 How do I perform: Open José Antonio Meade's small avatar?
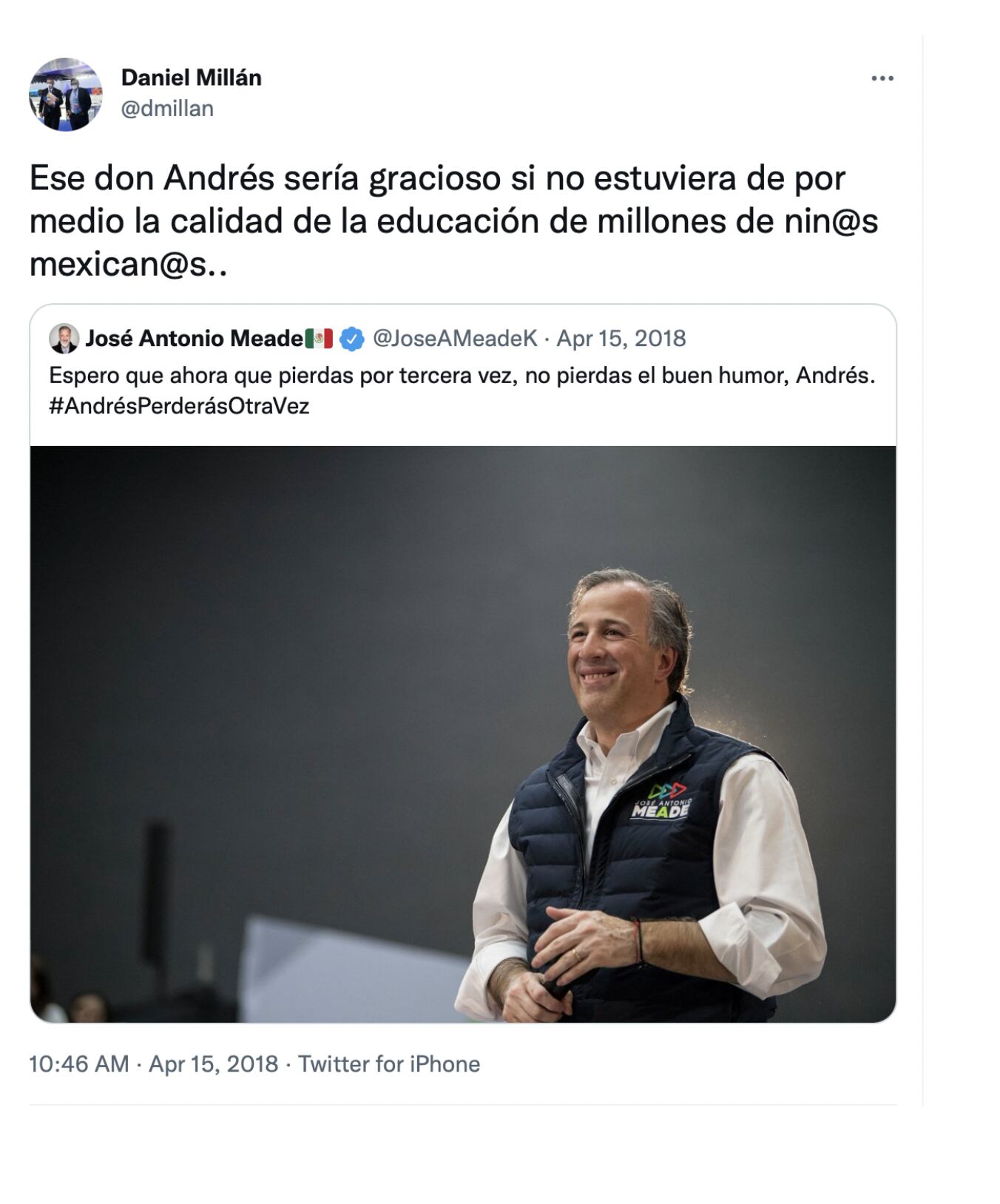[x=64, y=339]
